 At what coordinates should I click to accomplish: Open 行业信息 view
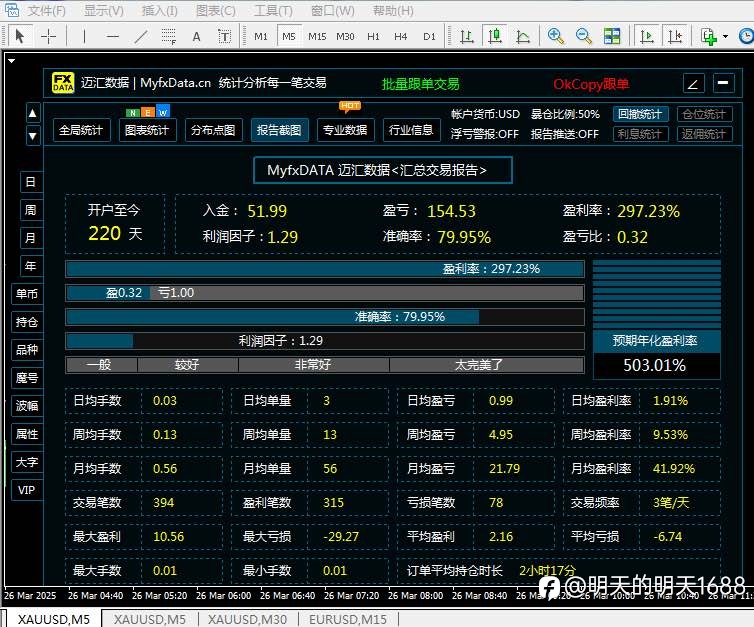411,130
